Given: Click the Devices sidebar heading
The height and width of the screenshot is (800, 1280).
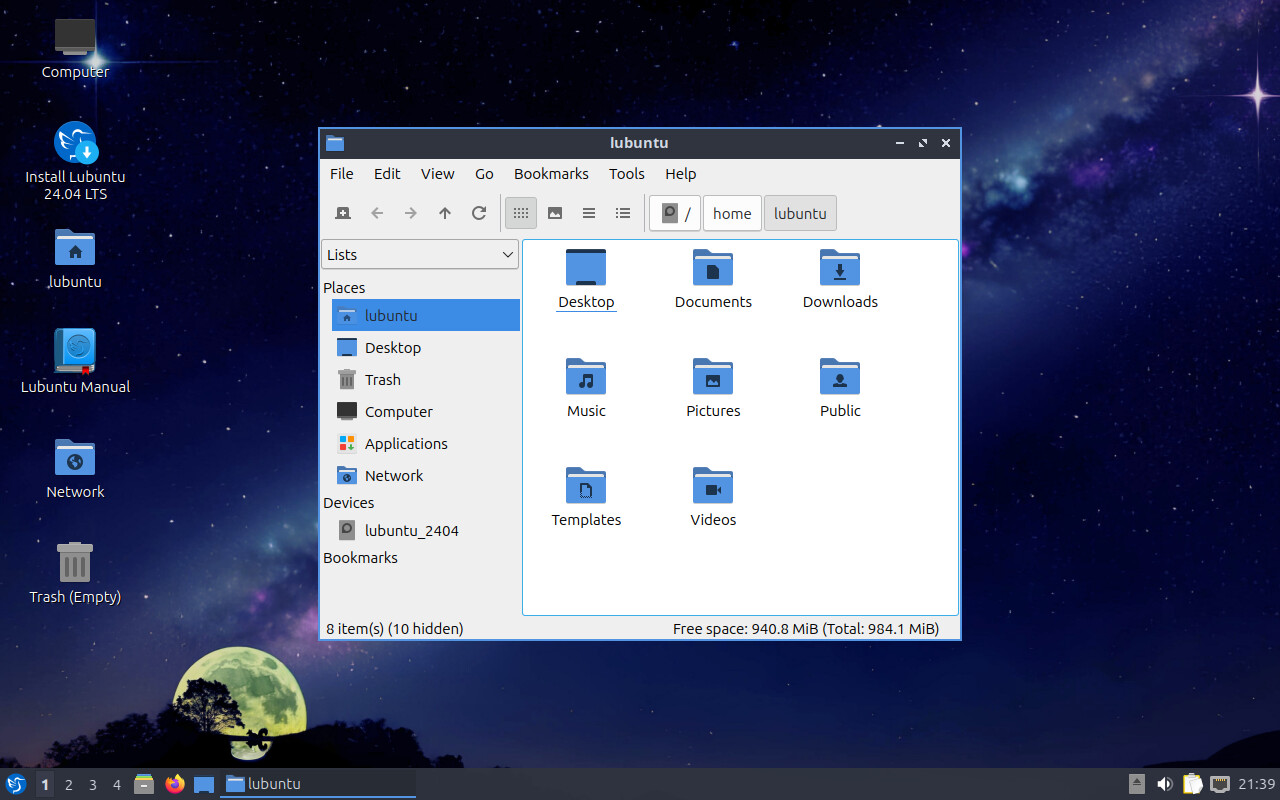Looking at the screenshot, I should 348,503.
